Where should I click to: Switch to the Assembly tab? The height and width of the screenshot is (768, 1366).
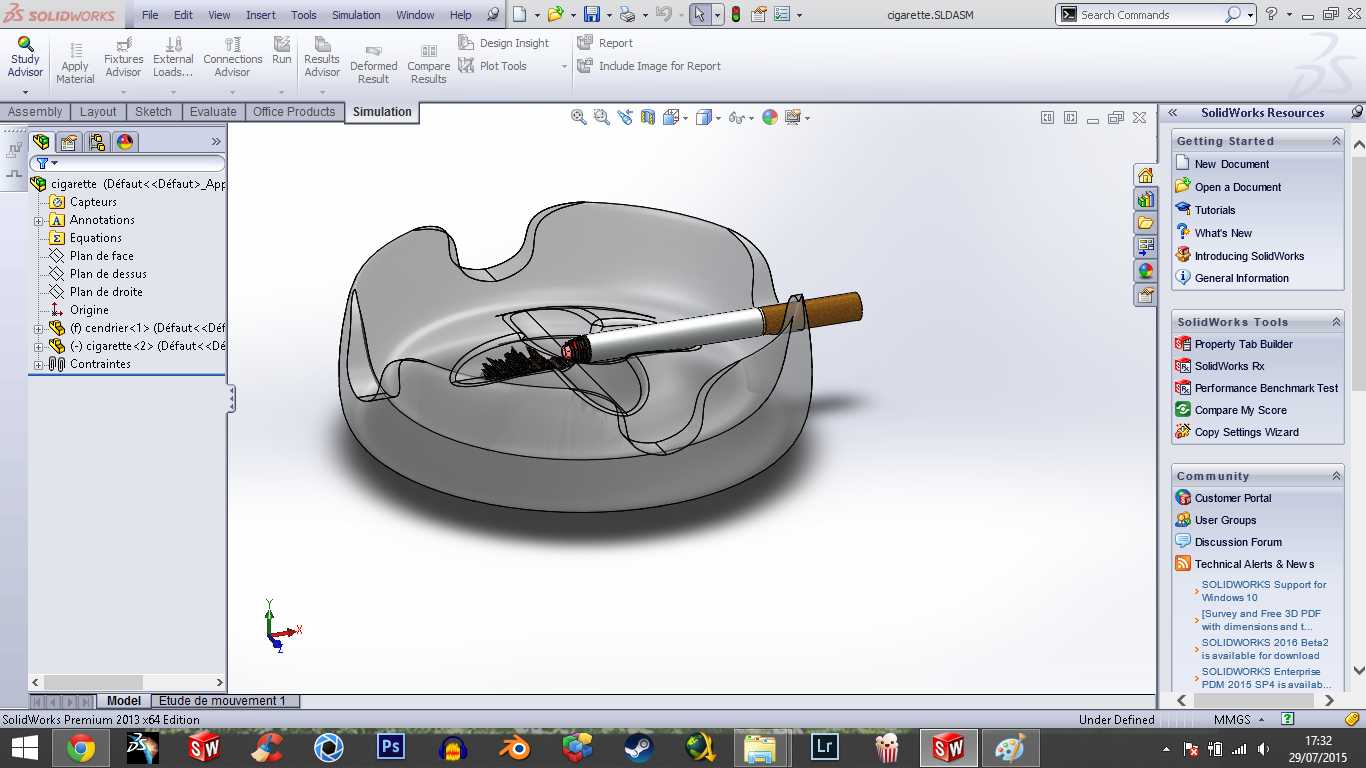(x=35, y=112)
